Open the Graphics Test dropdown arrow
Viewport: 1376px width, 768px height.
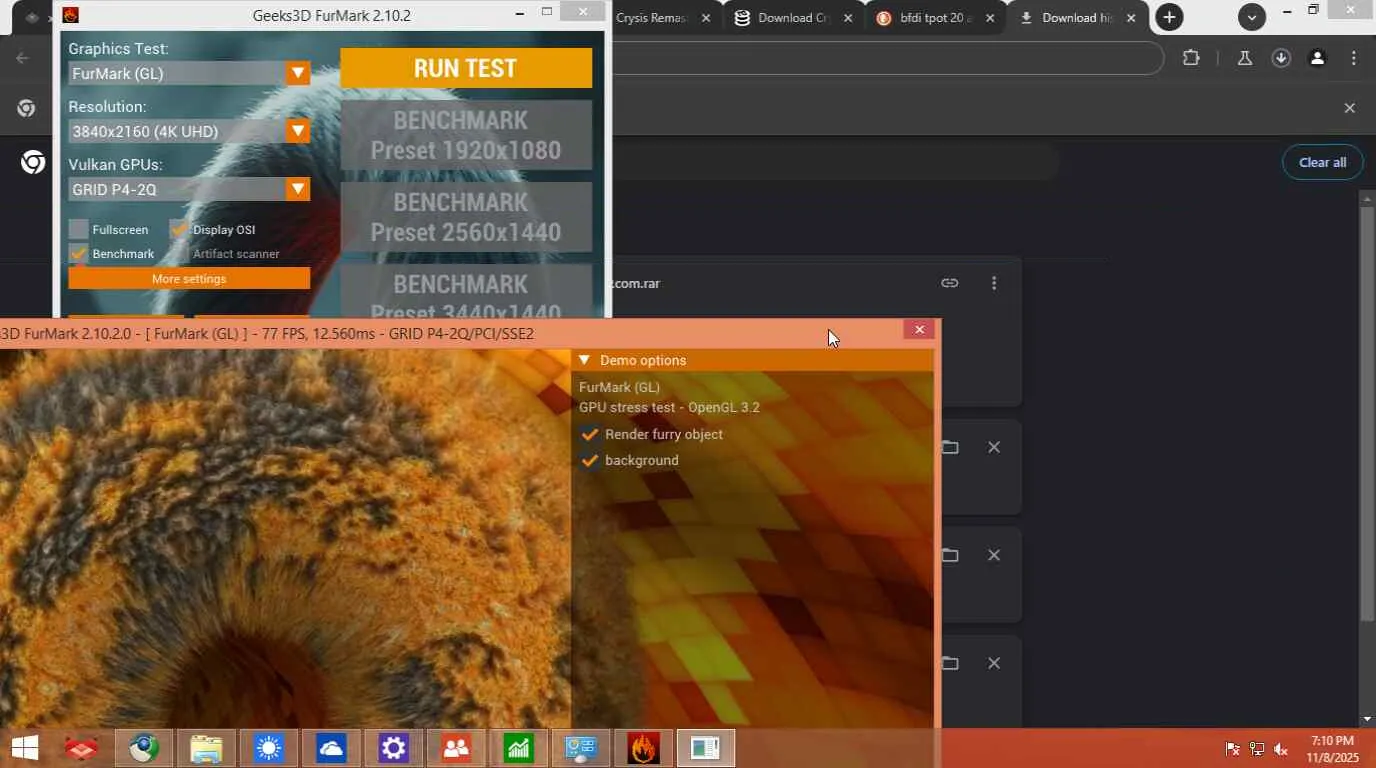point(298,73)
